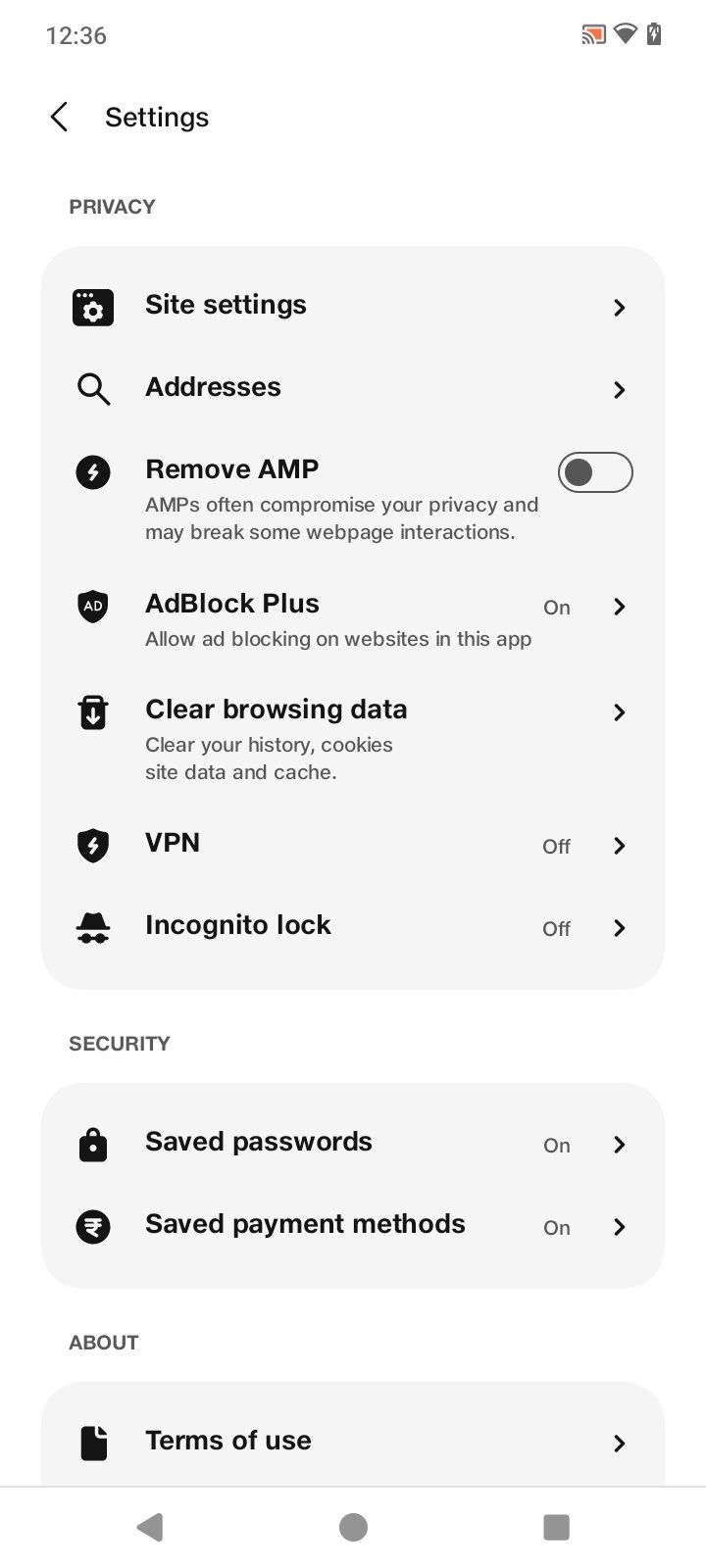Tap the AdBlock Plus shield icon
Viewport: 706px width, 1568px height.
(x=93, y=606)
